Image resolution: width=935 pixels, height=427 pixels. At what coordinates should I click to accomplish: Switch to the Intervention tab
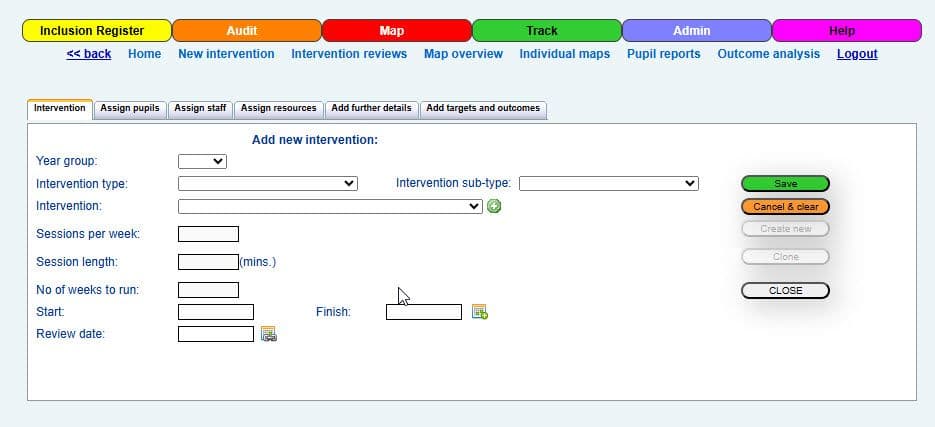(x=60, y=109)
